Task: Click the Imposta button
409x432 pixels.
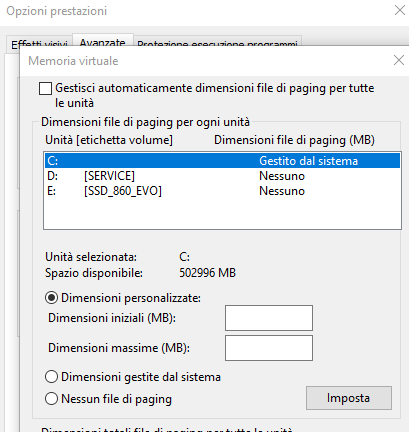Action: [x=349, y=398]
